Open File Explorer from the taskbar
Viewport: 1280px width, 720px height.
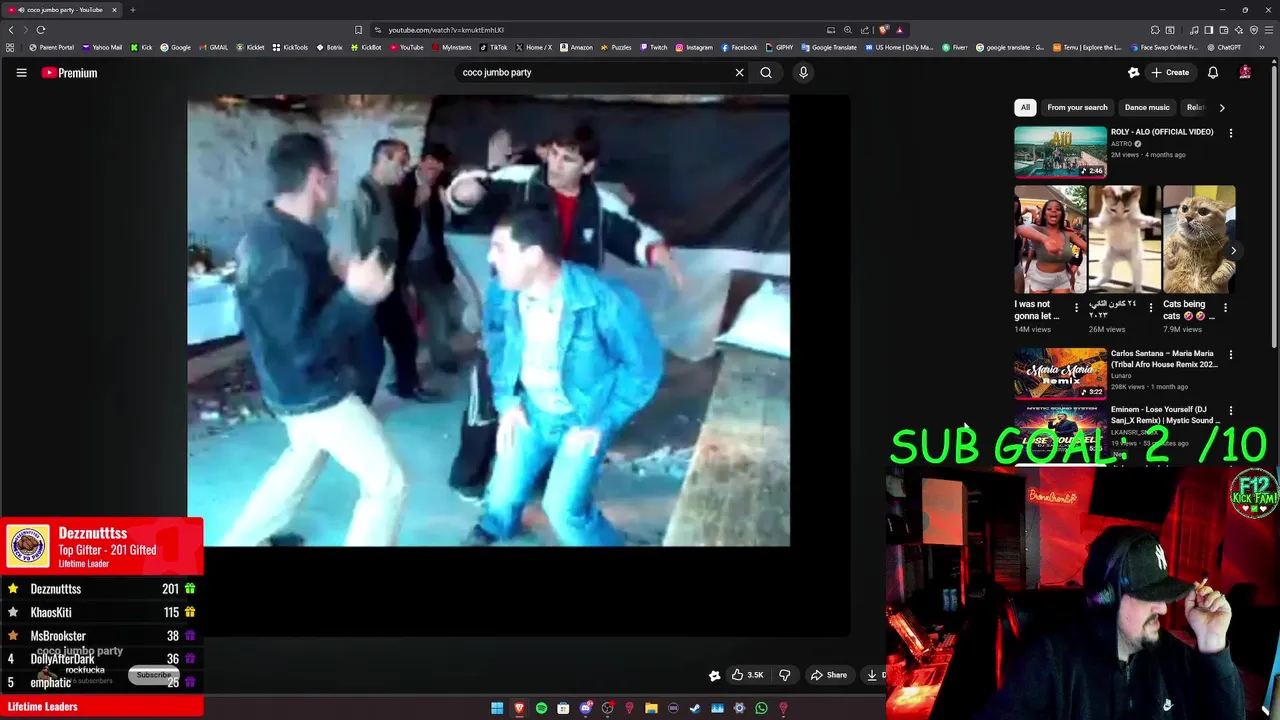651,708
